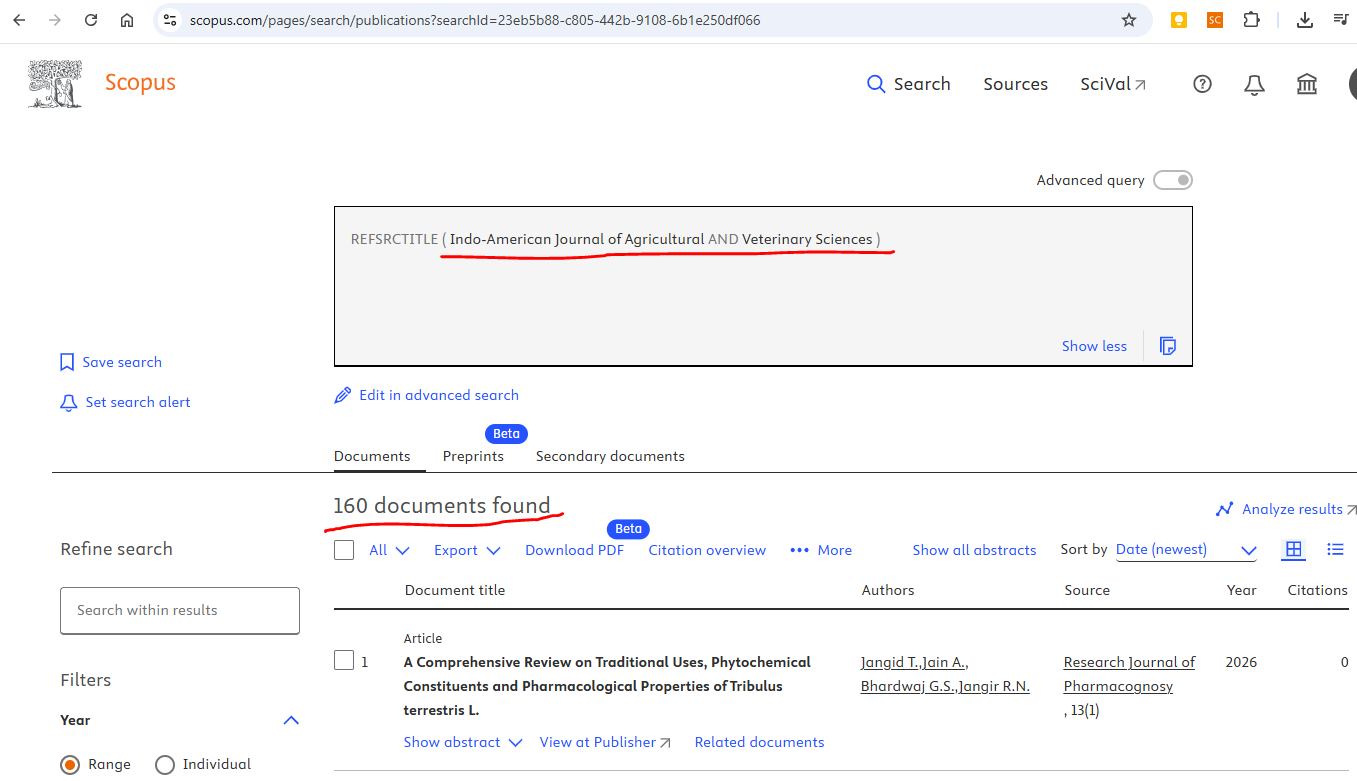Viewport: 1357px width, 781px height.
Task: Open author Jangid T. profile link
Action: [889, 662]
